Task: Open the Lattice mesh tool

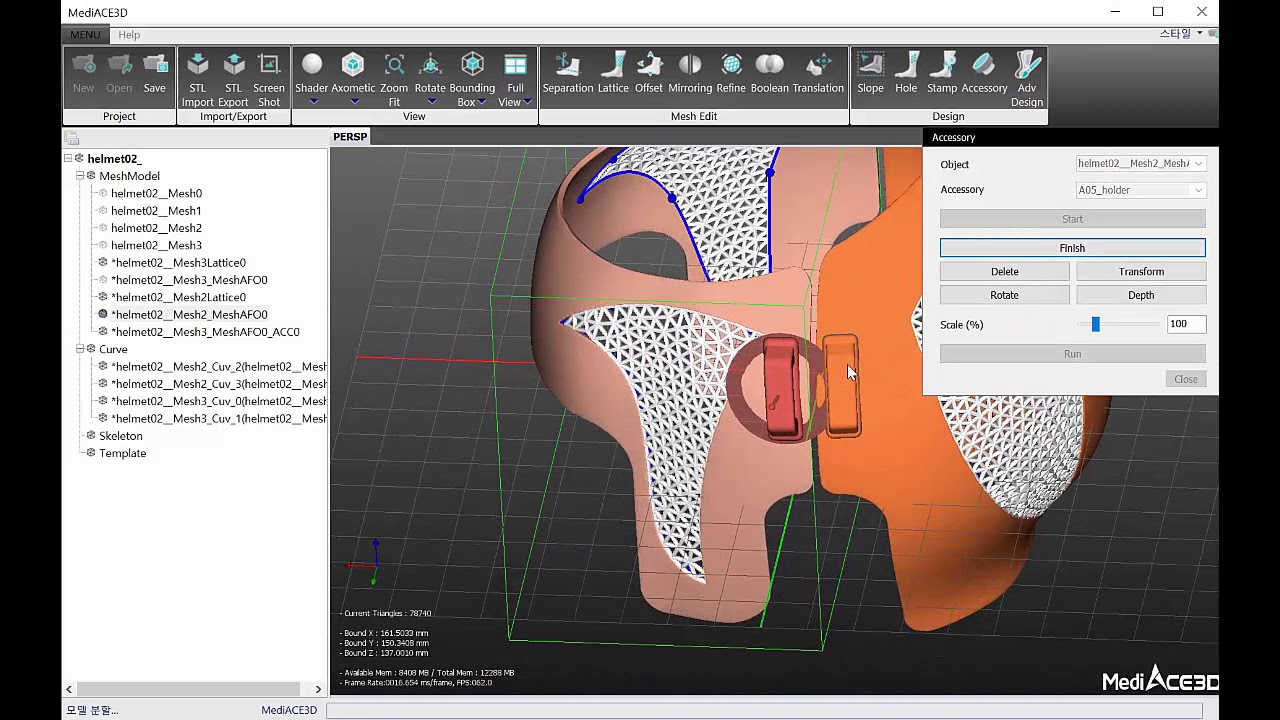Action: 613,75
